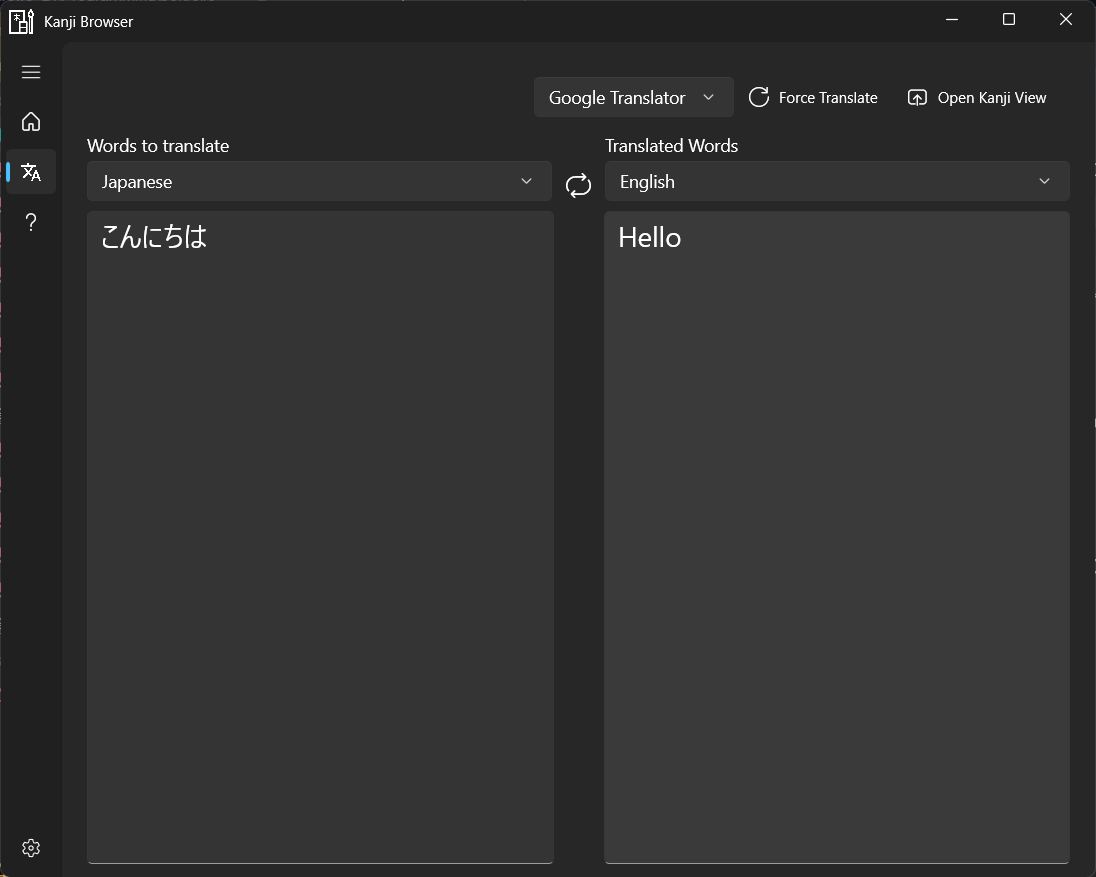Viewport: 1096px width, 877px height.
Task: Click the Open Kanji View button
Action: click(977, 97)
